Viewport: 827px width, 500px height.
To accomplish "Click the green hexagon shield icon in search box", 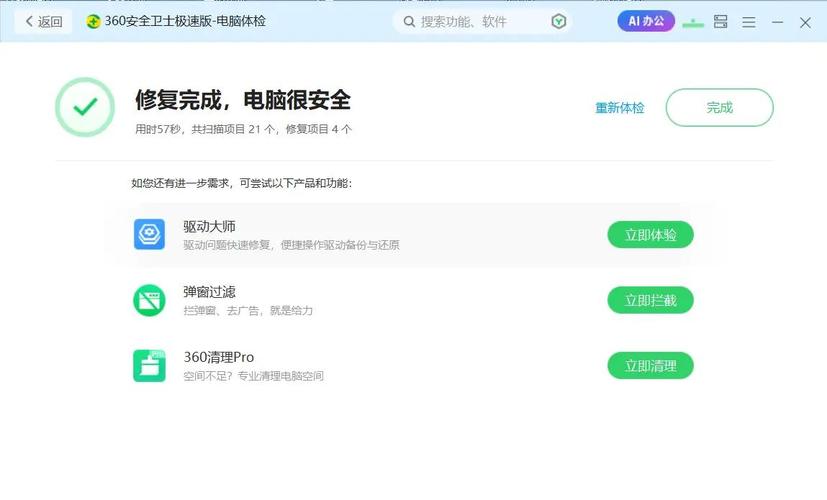I will [559, 22].
